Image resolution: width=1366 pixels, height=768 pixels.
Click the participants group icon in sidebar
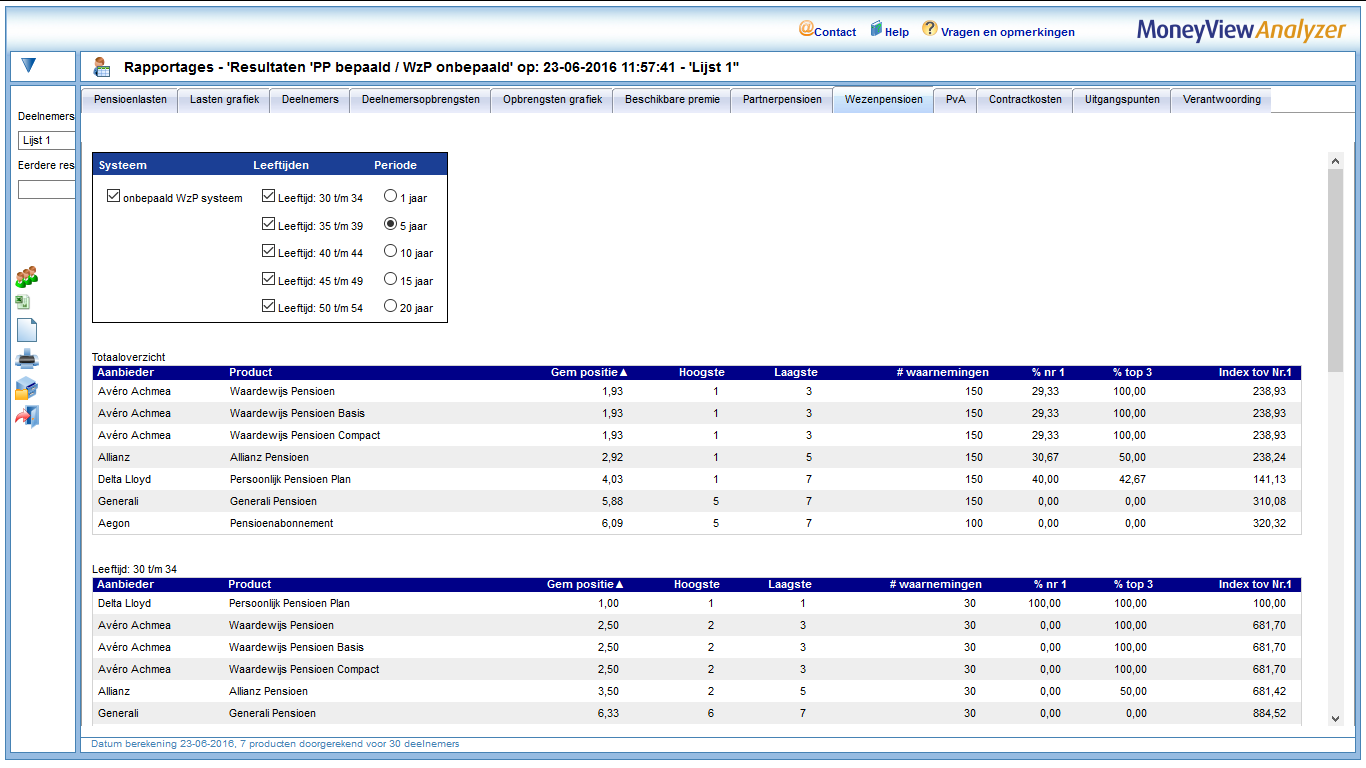(27, 277)
